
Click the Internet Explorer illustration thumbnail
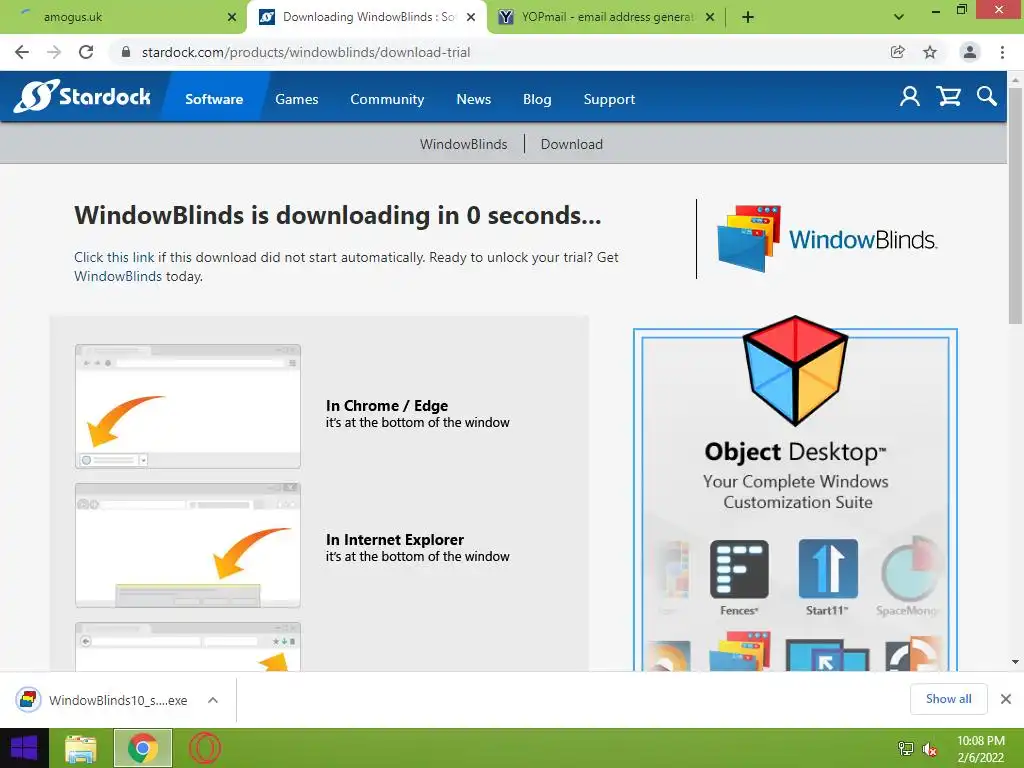click(188, 545)
